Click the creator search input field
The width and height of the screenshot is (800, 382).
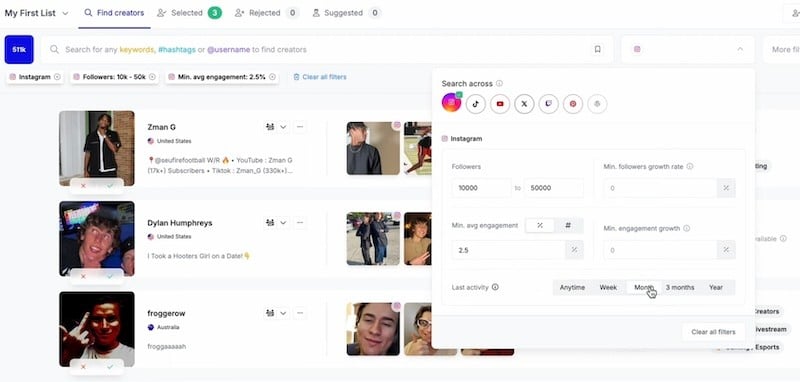(x=327, y=49)
